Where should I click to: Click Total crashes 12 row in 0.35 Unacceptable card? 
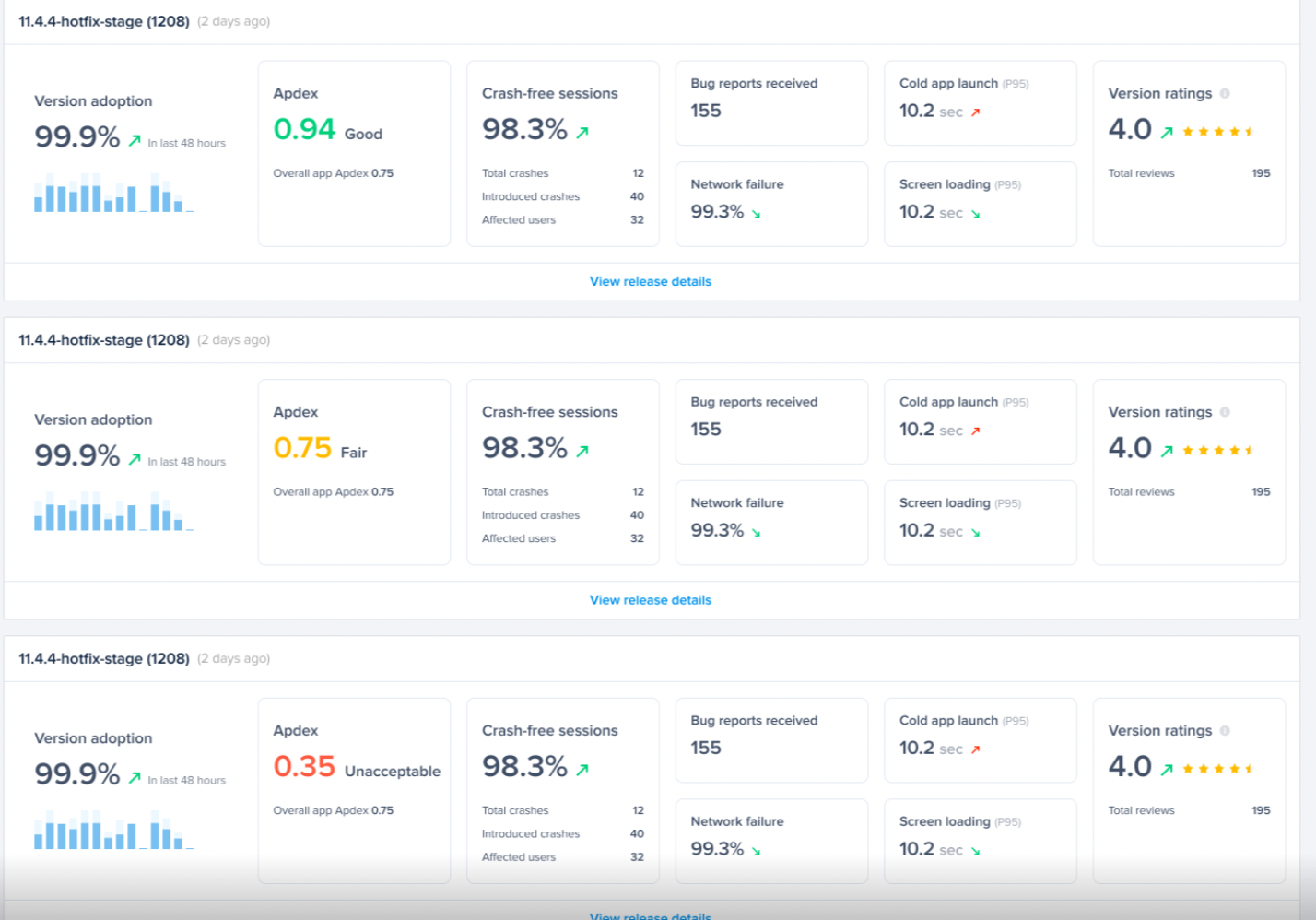(563, 810)
